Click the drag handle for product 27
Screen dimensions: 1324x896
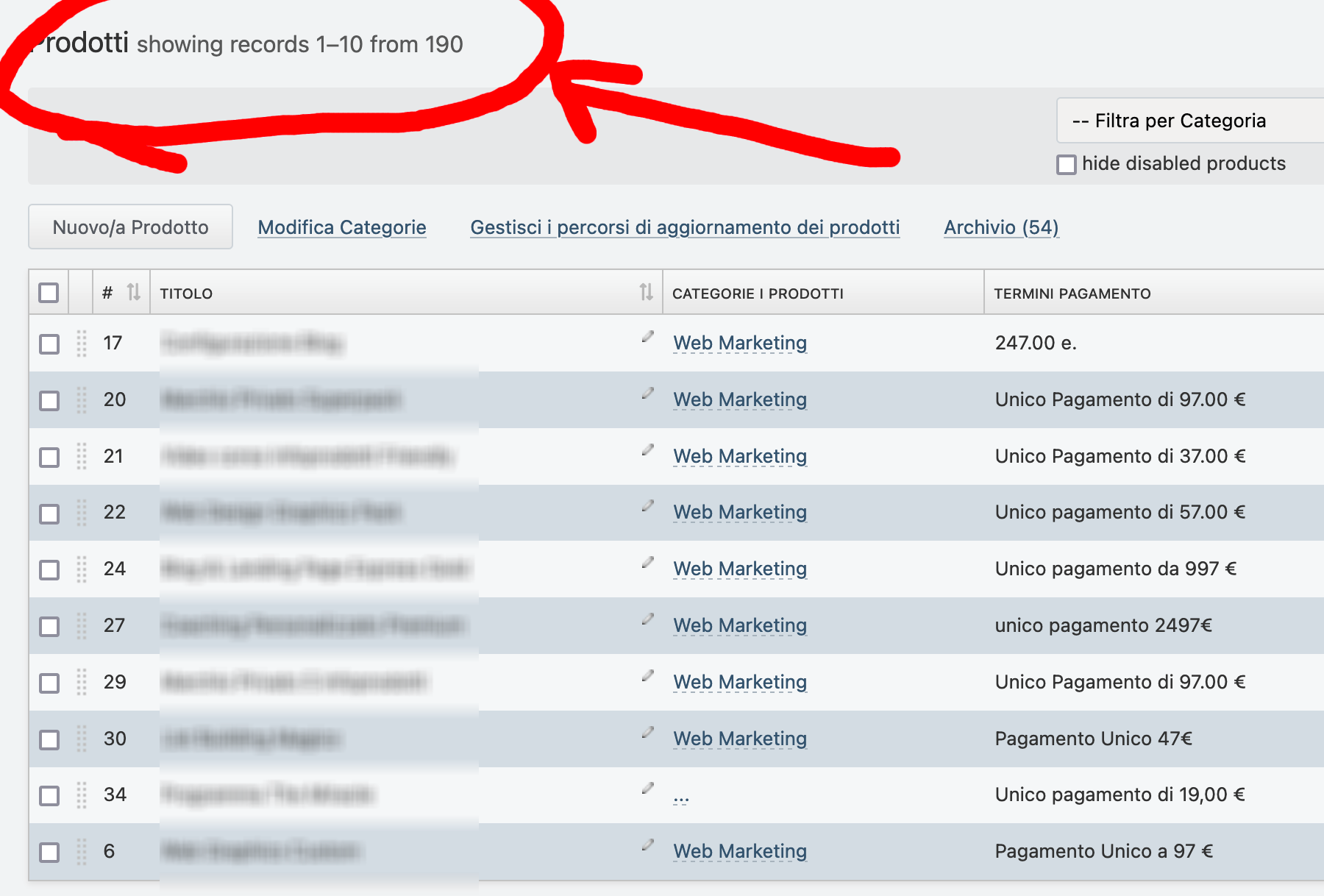coord(82,626)
